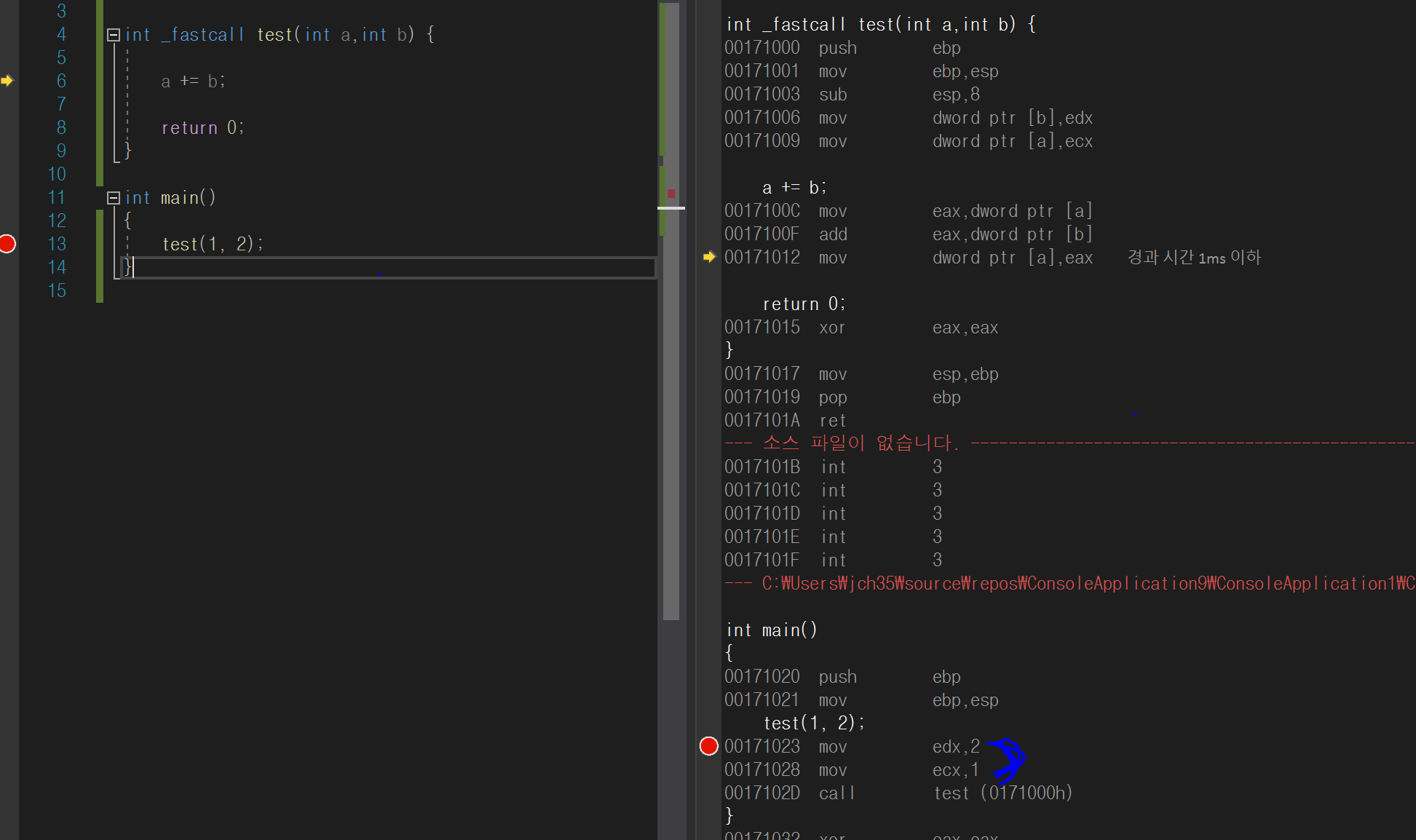Viewport: 1416px width, 840px height.
Task: Open the elapsed time 1ms PerfTip
Action: click(1194, 257)
